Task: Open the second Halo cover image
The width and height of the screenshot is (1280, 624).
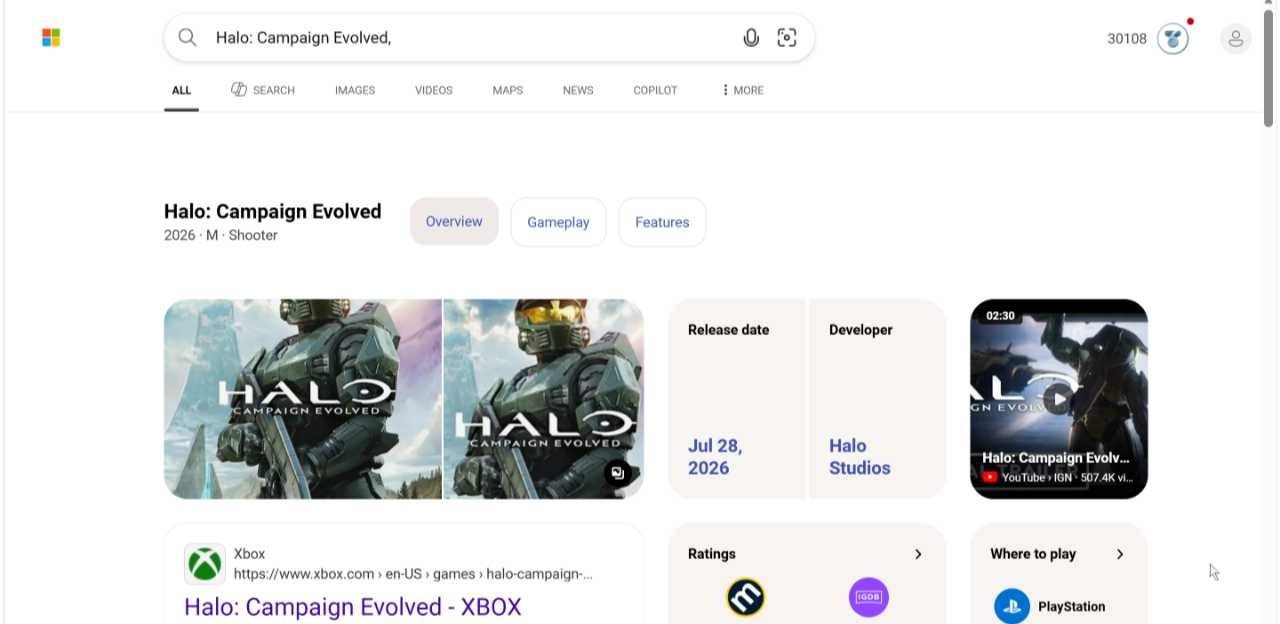Action: click(543, 399)
